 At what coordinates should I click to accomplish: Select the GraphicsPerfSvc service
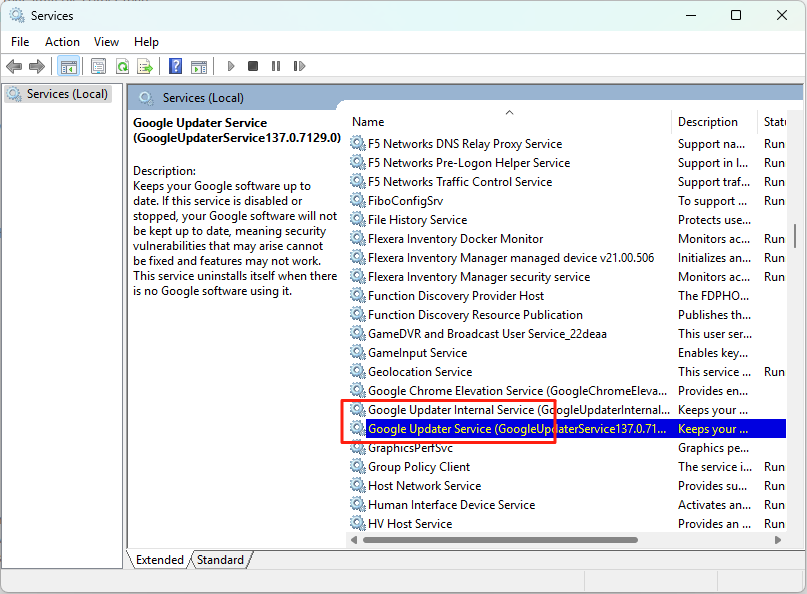410,448
